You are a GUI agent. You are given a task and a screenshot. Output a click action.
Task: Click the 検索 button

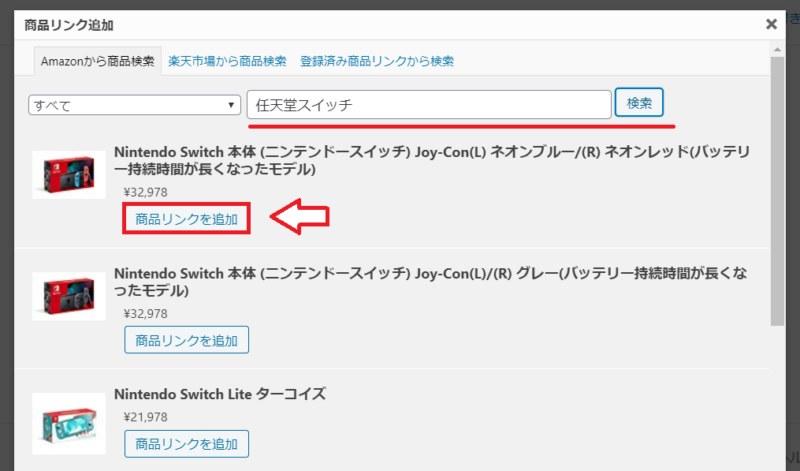(639, 103)
